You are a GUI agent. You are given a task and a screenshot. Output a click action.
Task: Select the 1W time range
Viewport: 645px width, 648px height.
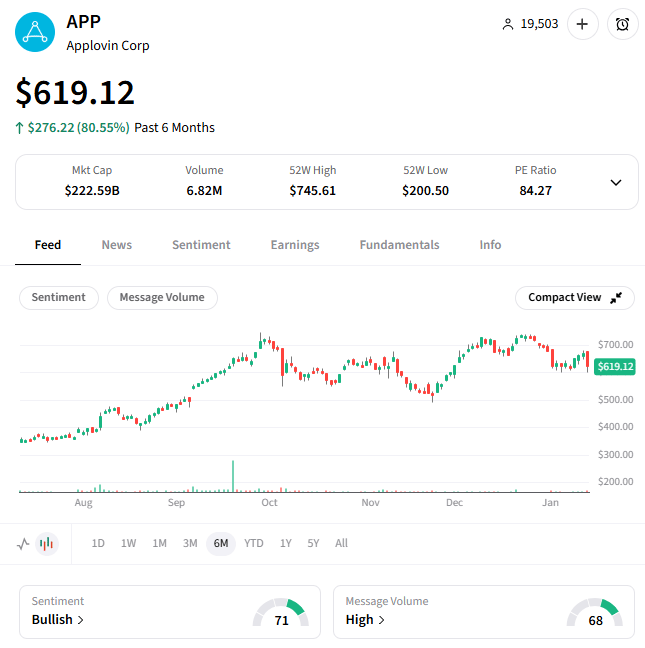[129, 543]
